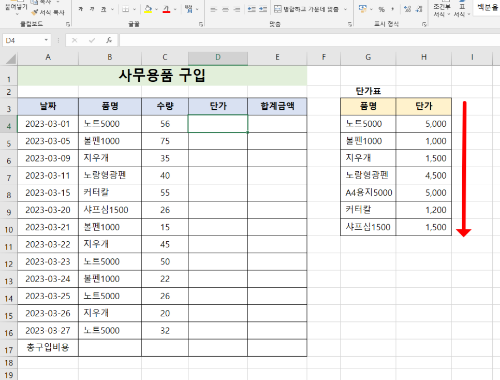This screenshot has width=500, height=380.
Task: Click the decrease decimal icon
Action: [419, 9]
